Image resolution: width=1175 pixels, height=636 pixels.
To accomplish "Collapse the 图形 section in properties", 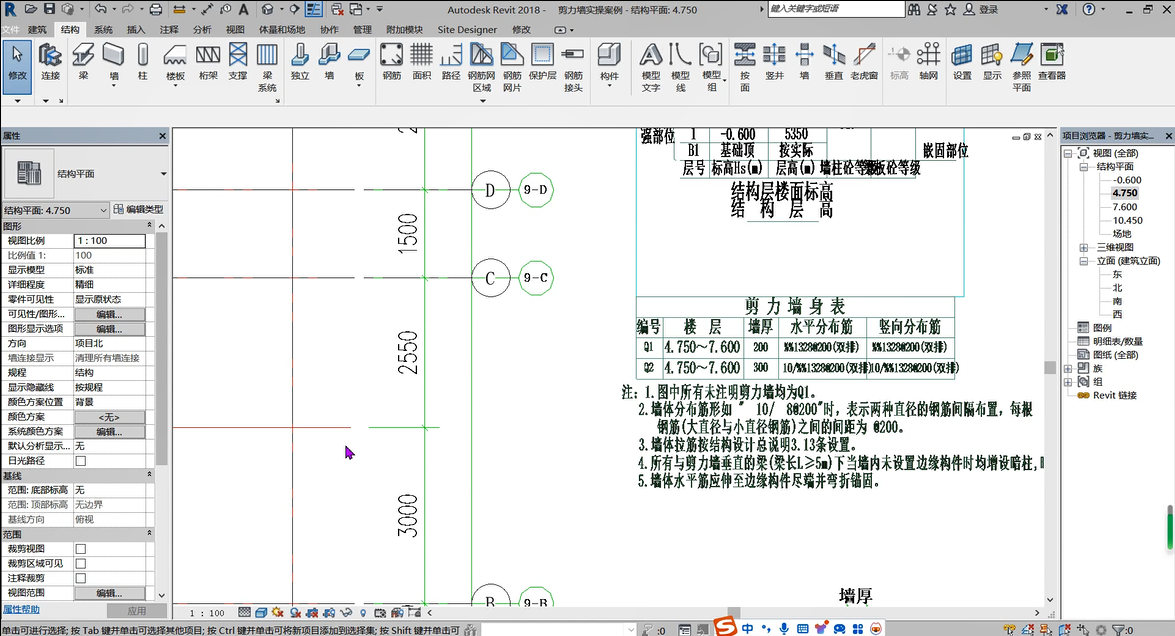I will pyautogui.click(x=149, y=225).
